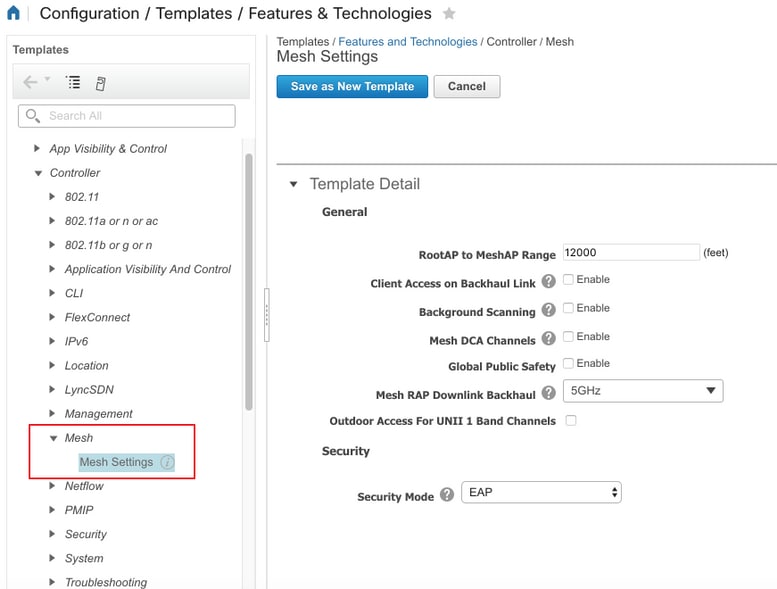777x589 pixels.
Task: Open the Security Mode EAP dropdown
Action: point(541,492)
